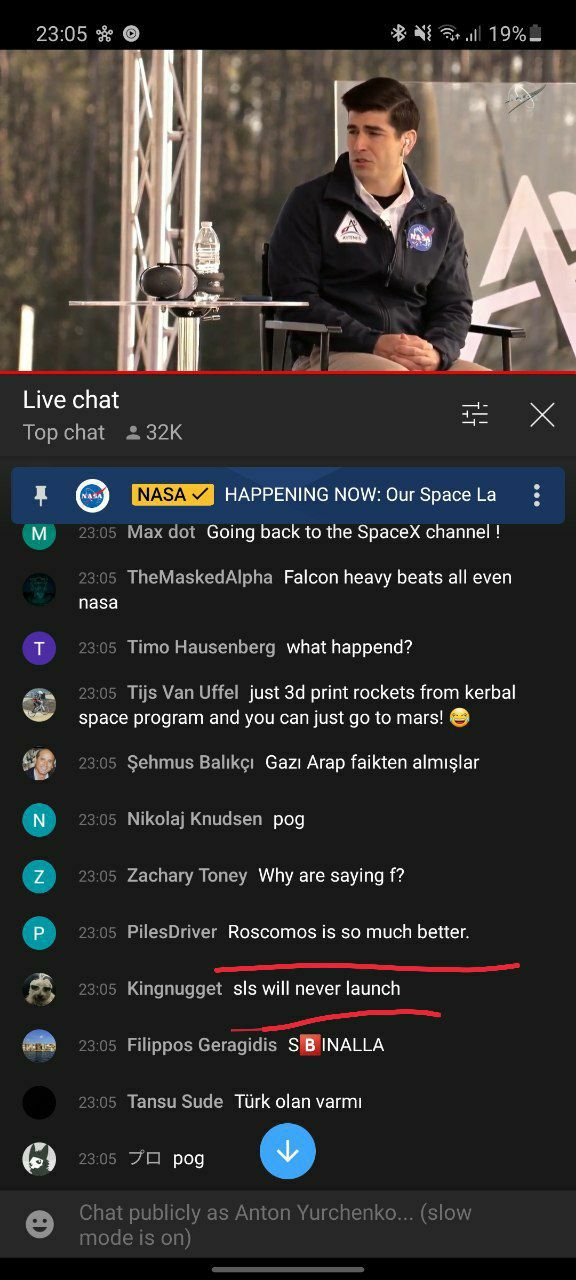This screenshot has width=576, height=1280.
Task: Open PilesDriver's P avatar icon
Action: coord(39,933)
